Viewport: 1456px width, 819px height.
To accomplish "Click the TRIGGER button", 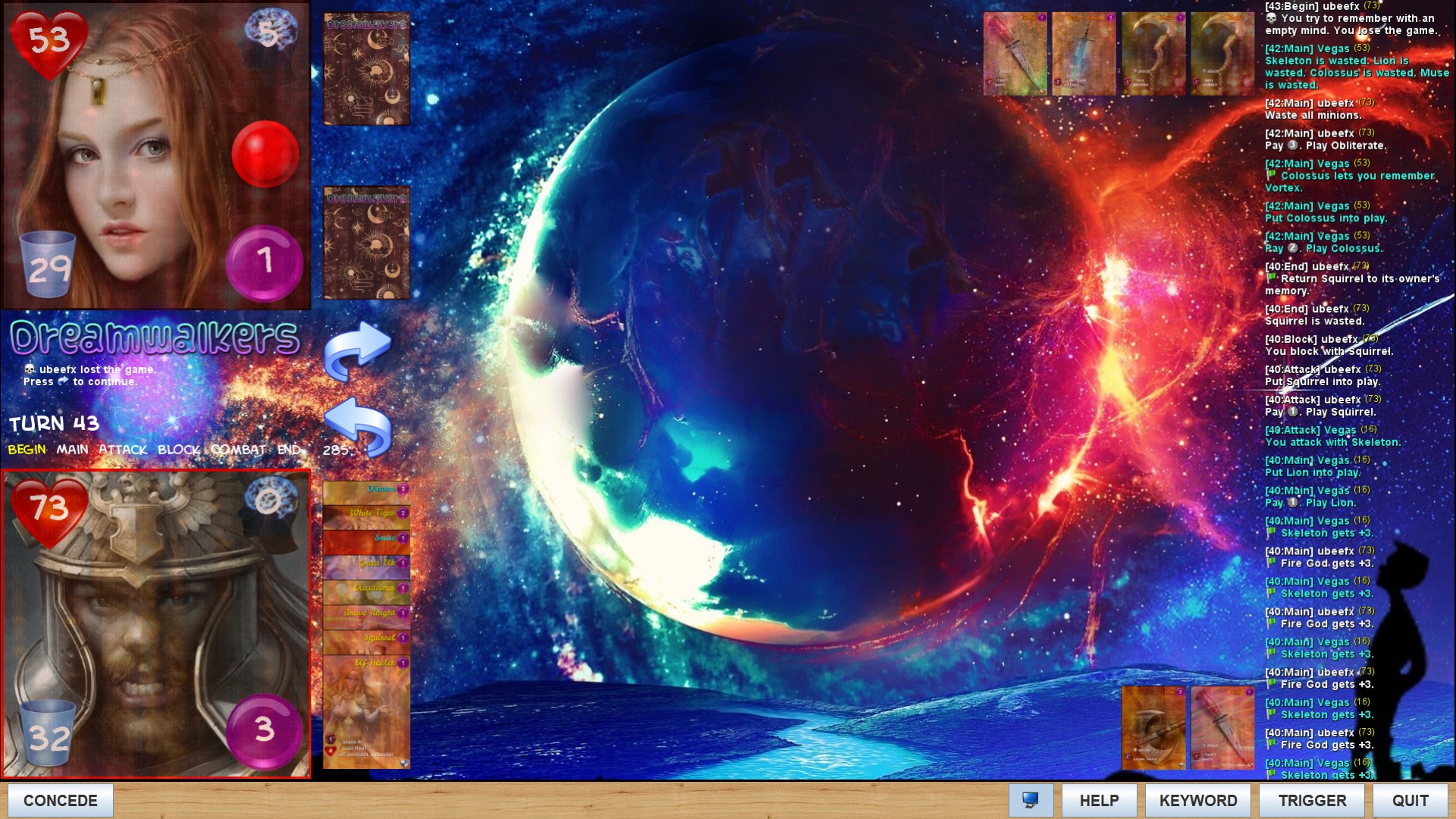I will click(1312, 800).
